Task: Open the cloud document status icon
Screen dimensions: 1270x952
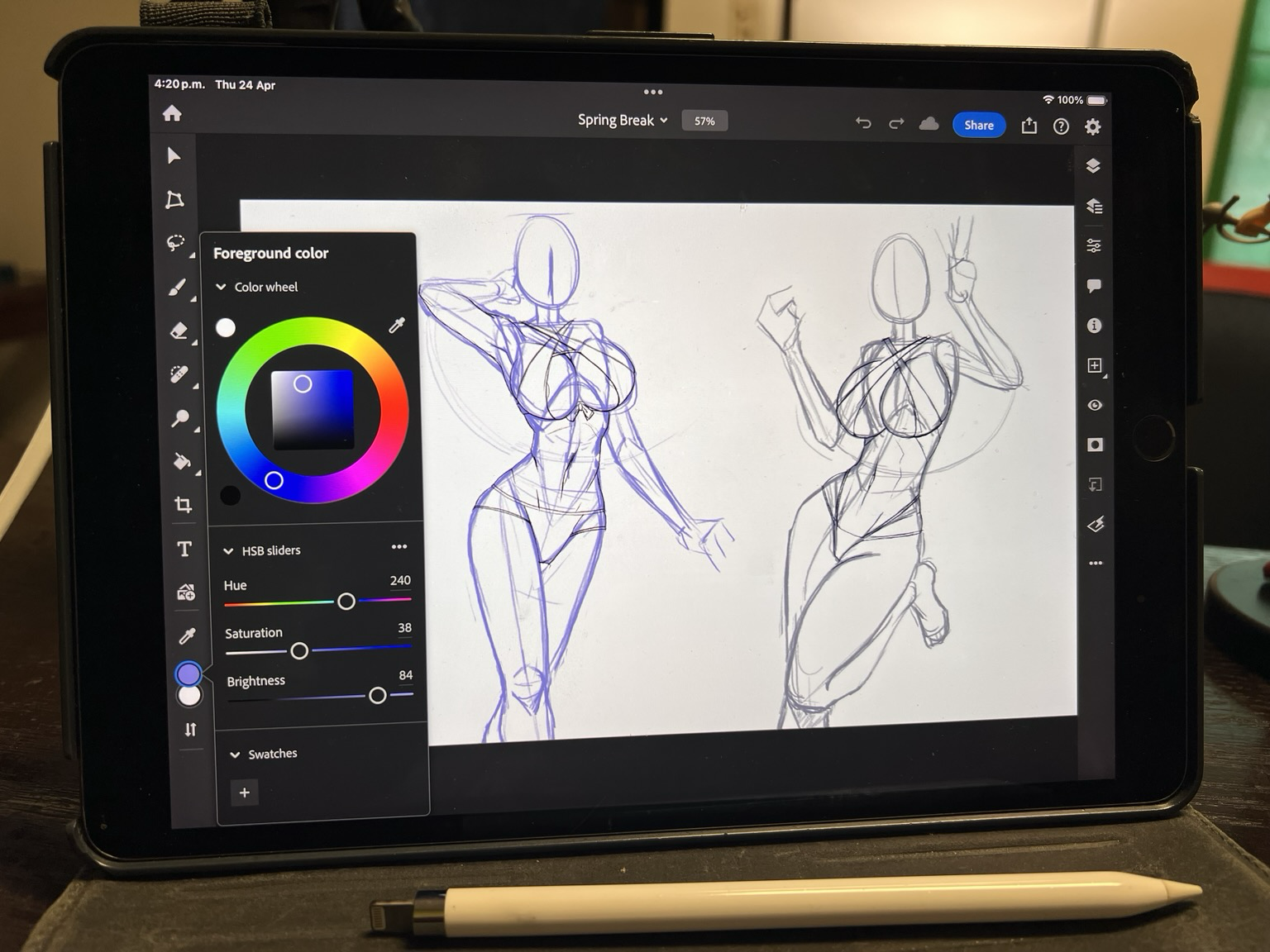Action: tap(929, 124)
